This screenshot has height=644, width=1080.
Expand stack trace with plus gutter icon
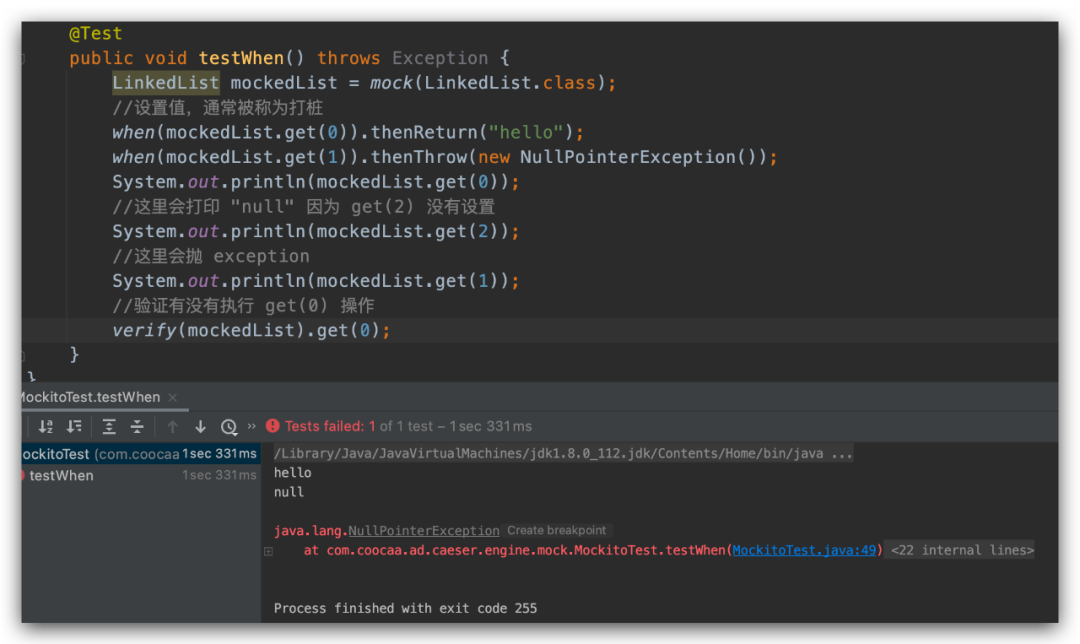tap(269, 551)
